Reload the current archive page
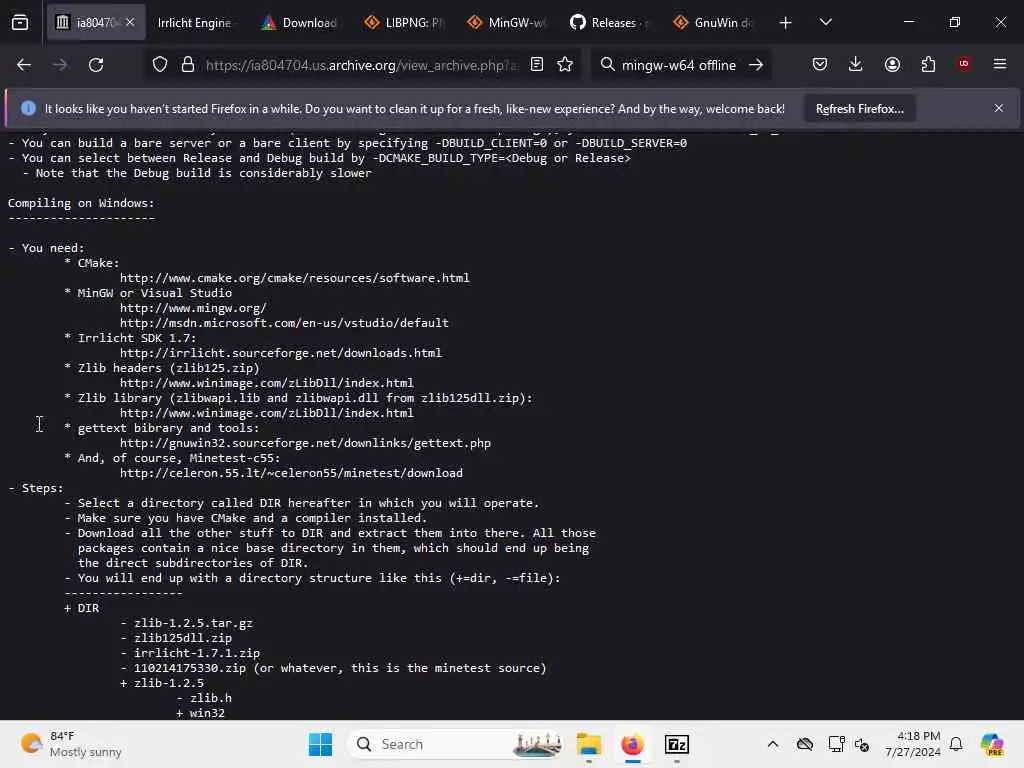The width and height of the screenshot is (1024, 768). click(96, 65)
